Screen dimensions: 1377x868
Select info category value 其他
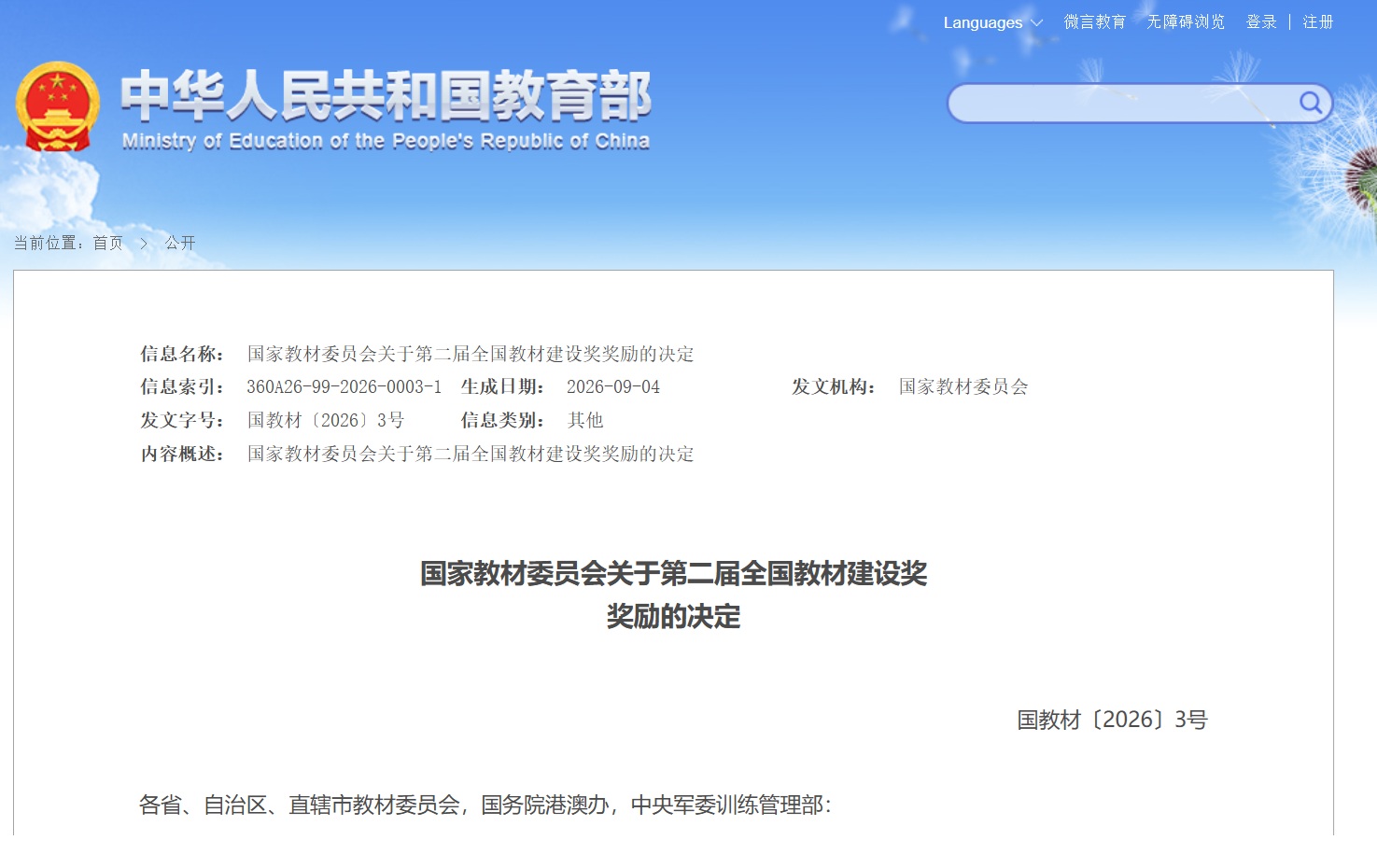pyautogui.click(x=585, y=420)
